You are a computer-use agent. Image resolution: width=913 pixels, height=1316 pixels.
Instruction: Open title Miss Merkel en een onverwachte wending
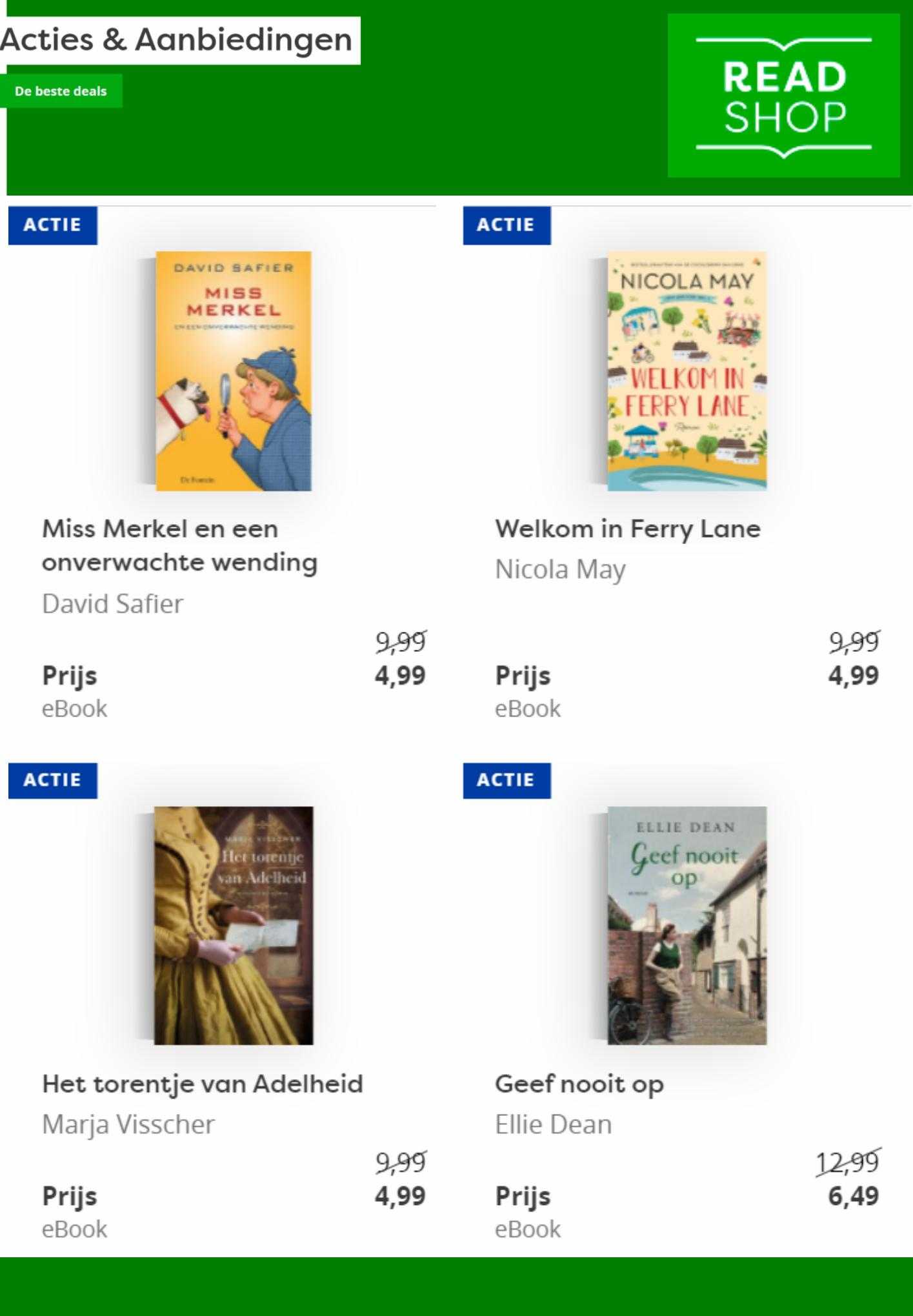pyautogui.click(x=180, y=545)
